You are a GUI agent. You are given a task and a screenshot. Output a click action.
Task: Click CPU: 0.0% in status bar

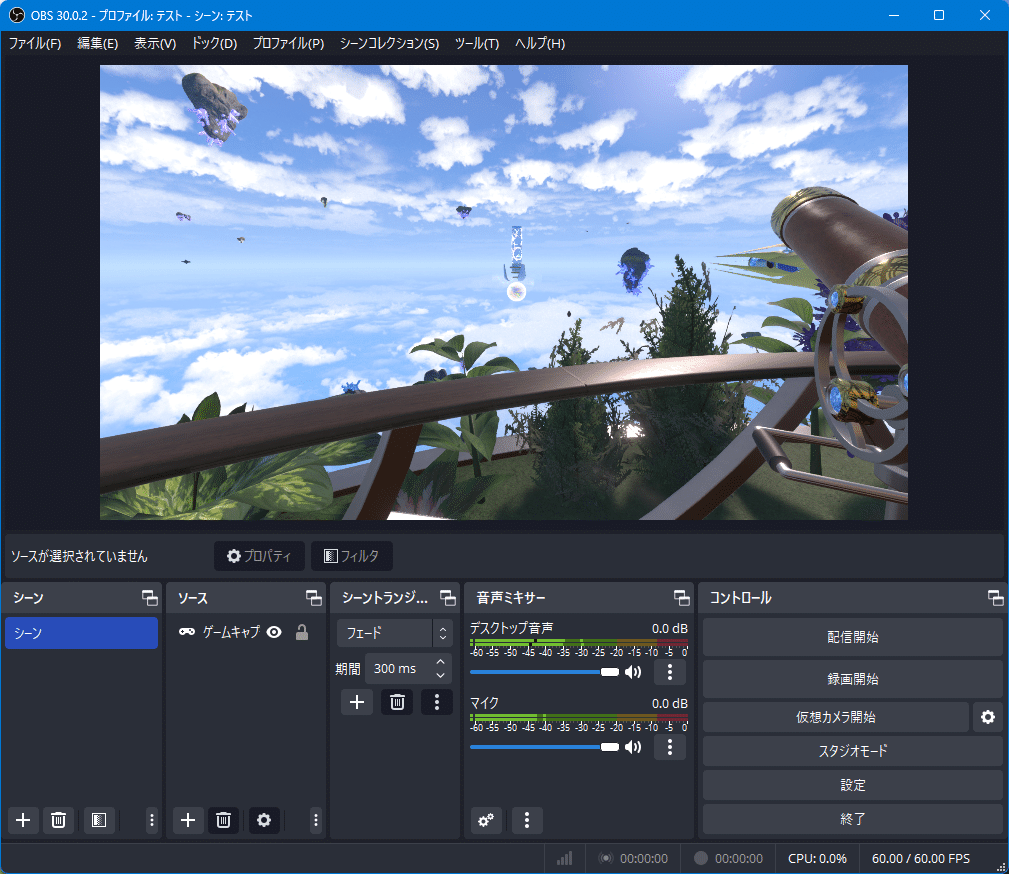tap(817, 859)
